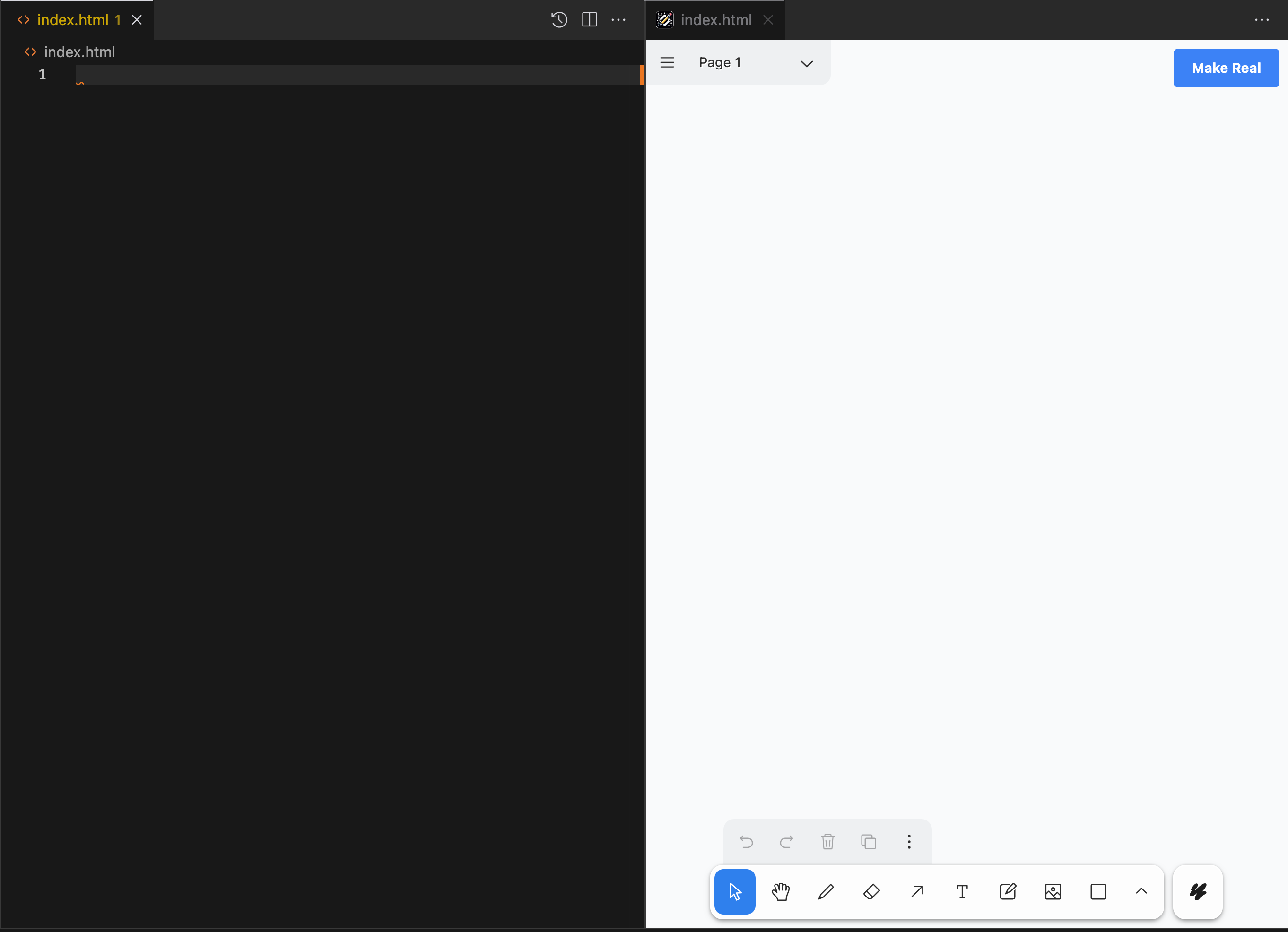Open editor timeline history icon
Image resolution: width=1288 pixels, height=932 pixels.
pyautogui.click(x=559, y=20)
